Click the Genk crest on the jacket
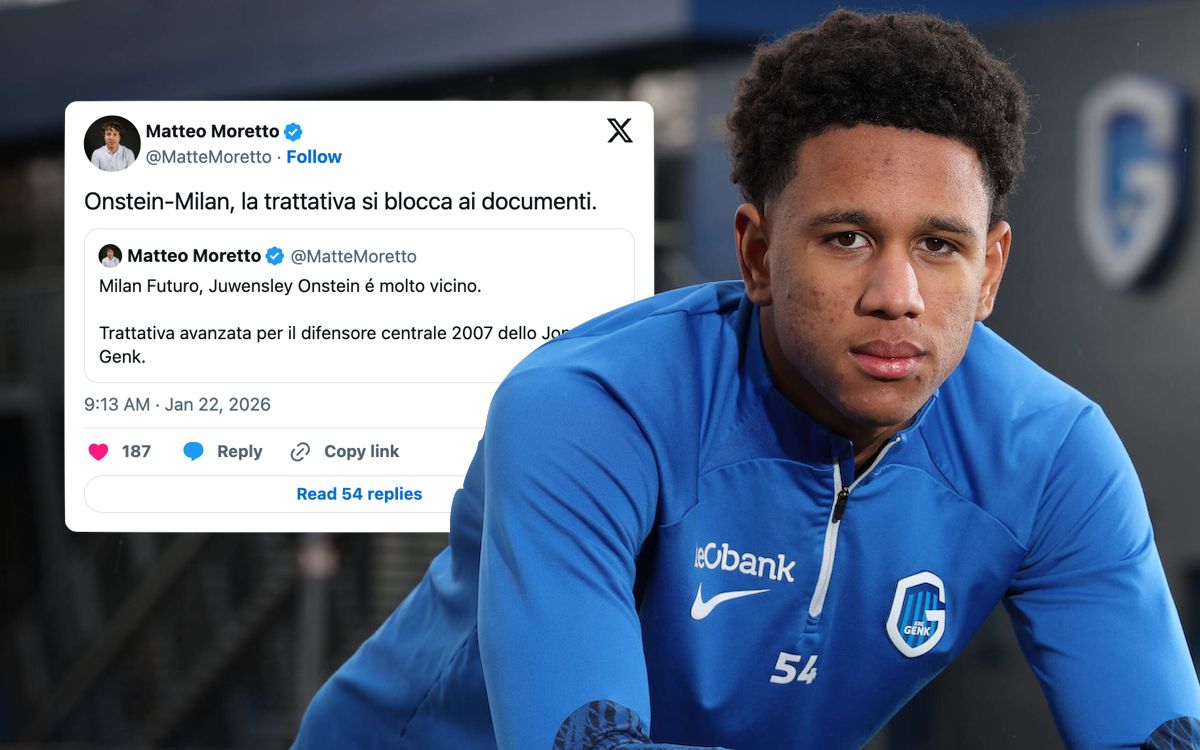Image resolution: width=1200 pixels, height=750 pixels. 916,614
